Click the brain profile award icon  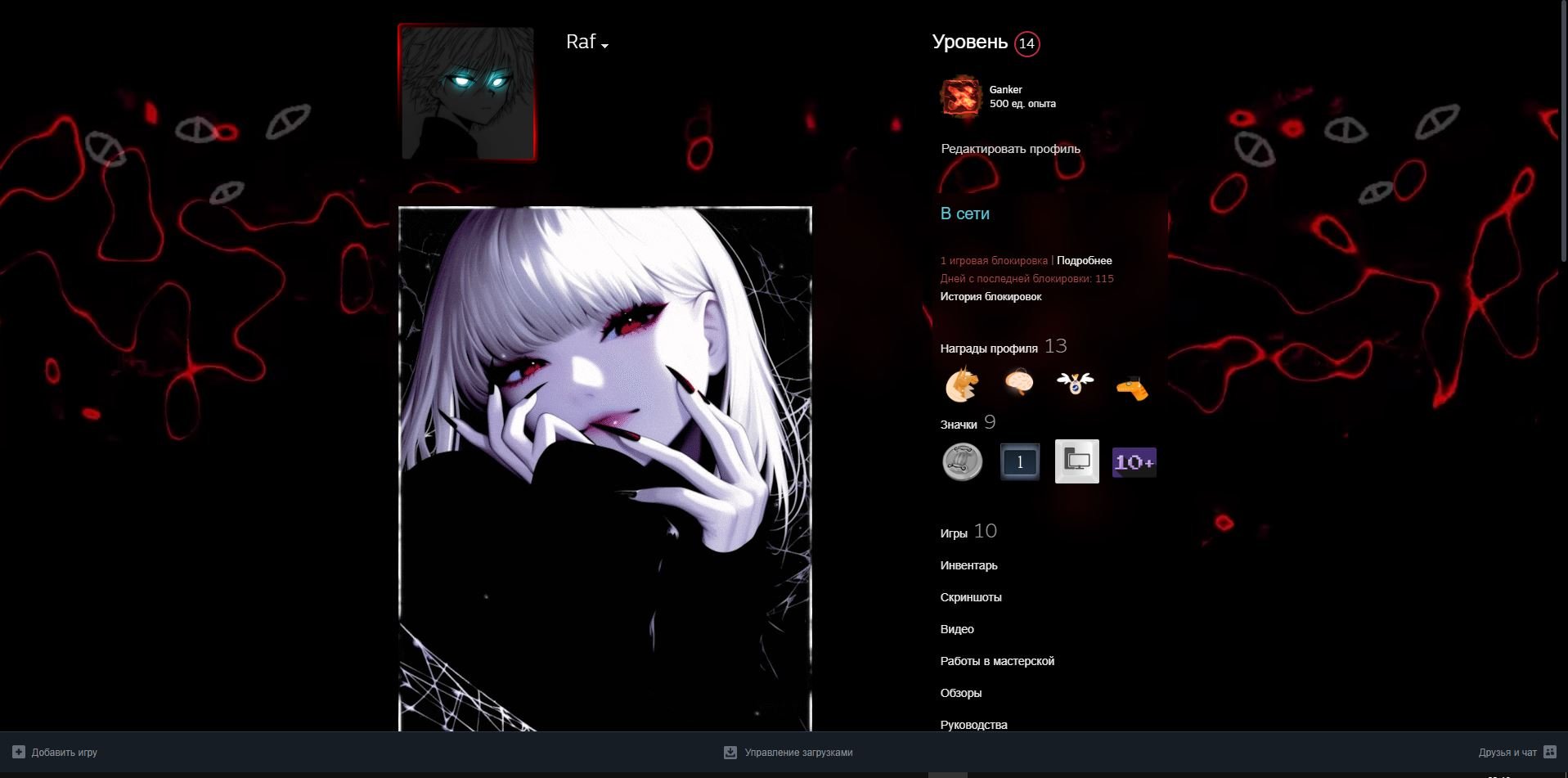coord(1019,383)
